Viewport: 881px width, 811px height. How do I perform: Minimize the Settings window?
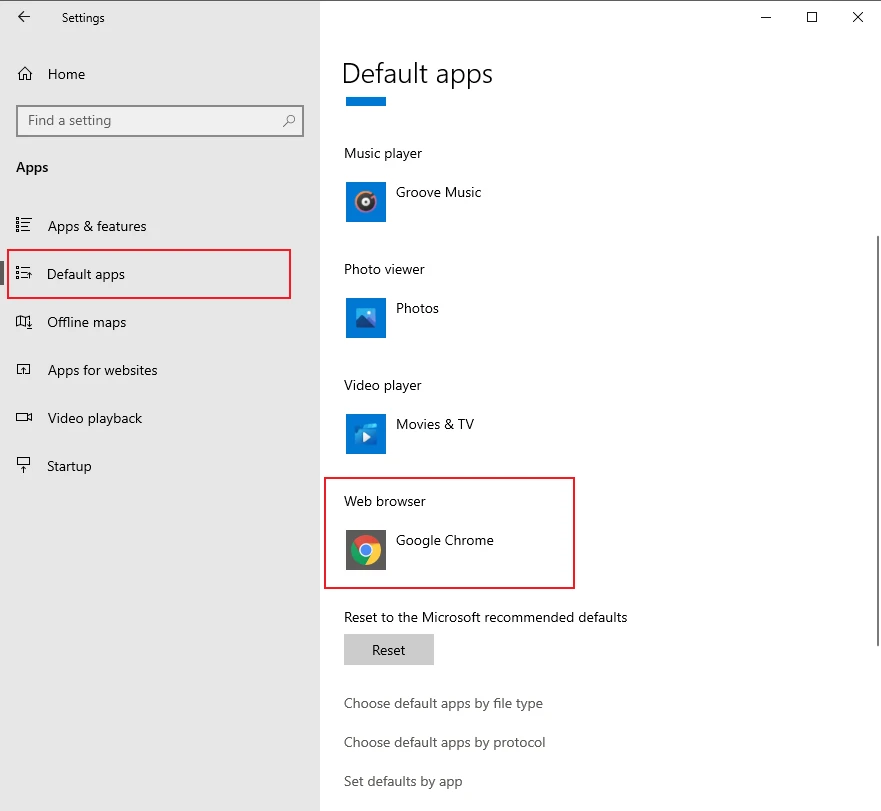pyautogui.click(x=766, y=17)
